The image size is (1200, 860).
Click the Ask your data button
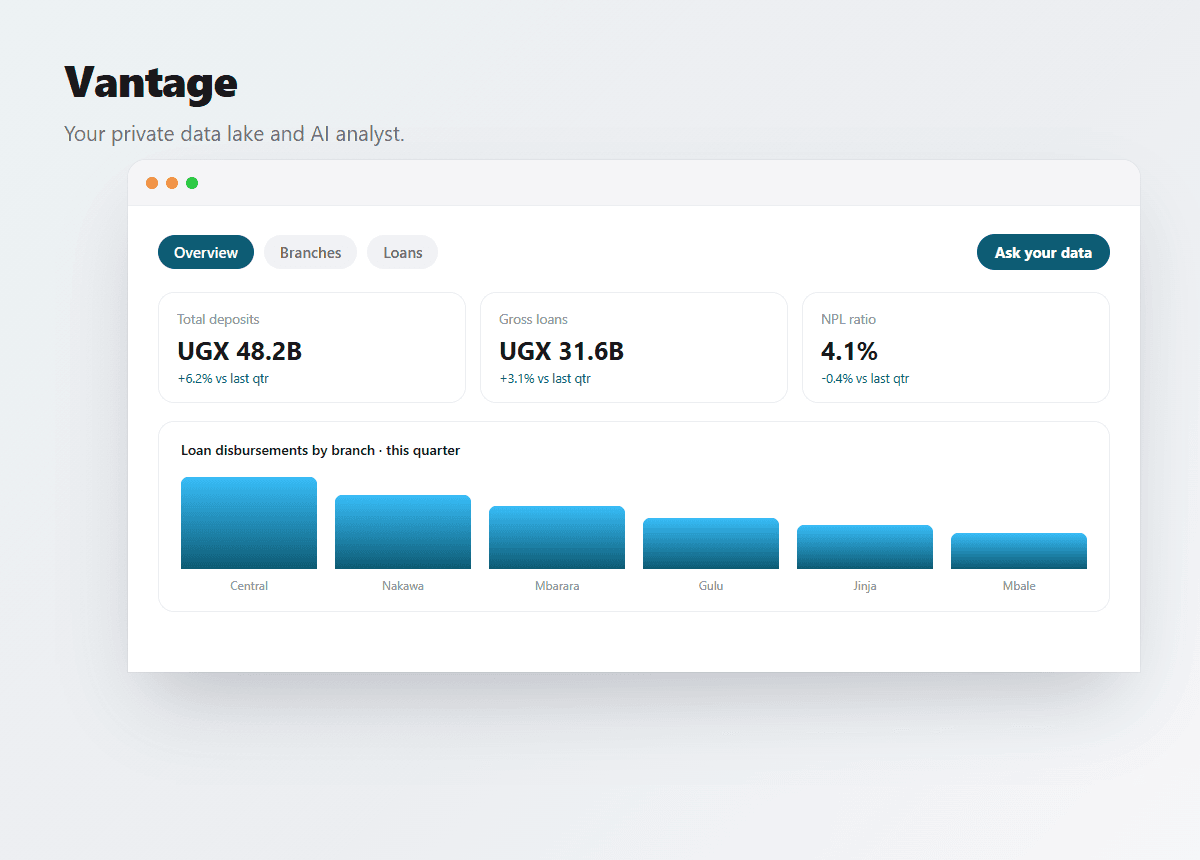click(x=1043, y=252)
